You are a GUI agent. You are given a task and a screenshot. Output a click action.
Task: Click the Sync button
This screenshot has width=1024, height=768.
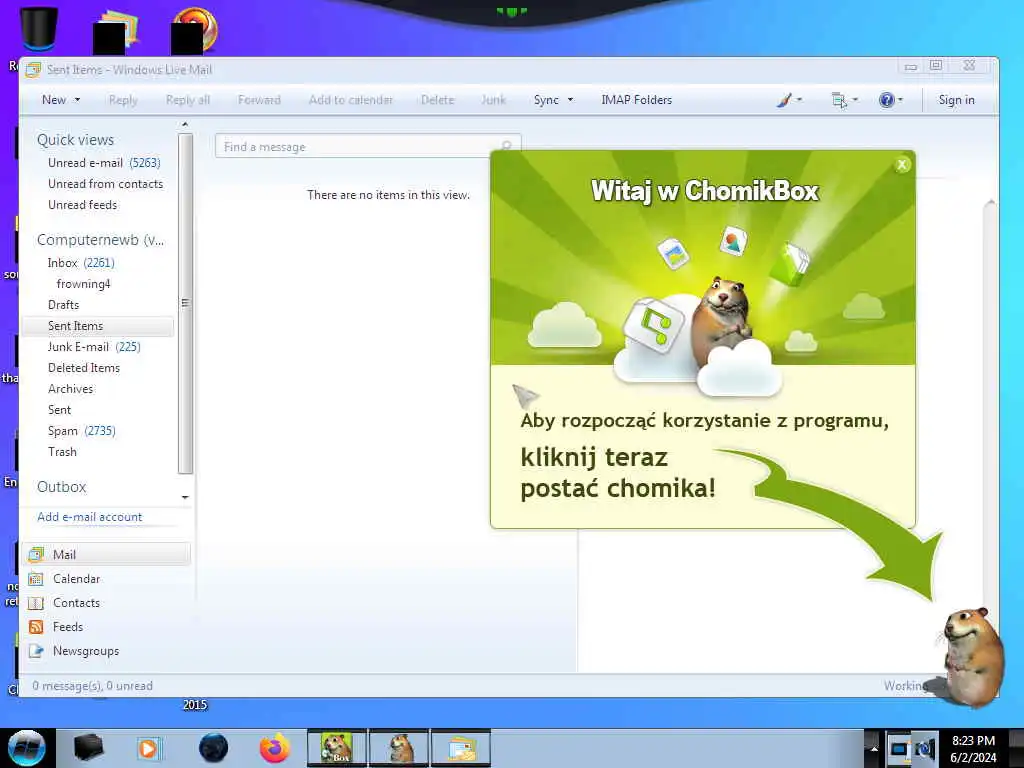(546, 100)
